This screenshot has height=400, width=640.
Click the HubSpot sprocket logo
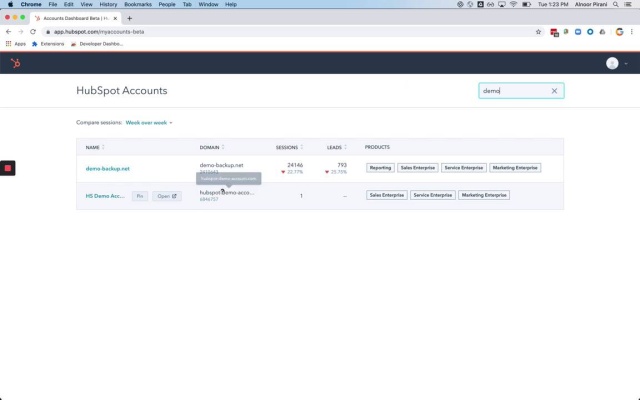[16, 63]
